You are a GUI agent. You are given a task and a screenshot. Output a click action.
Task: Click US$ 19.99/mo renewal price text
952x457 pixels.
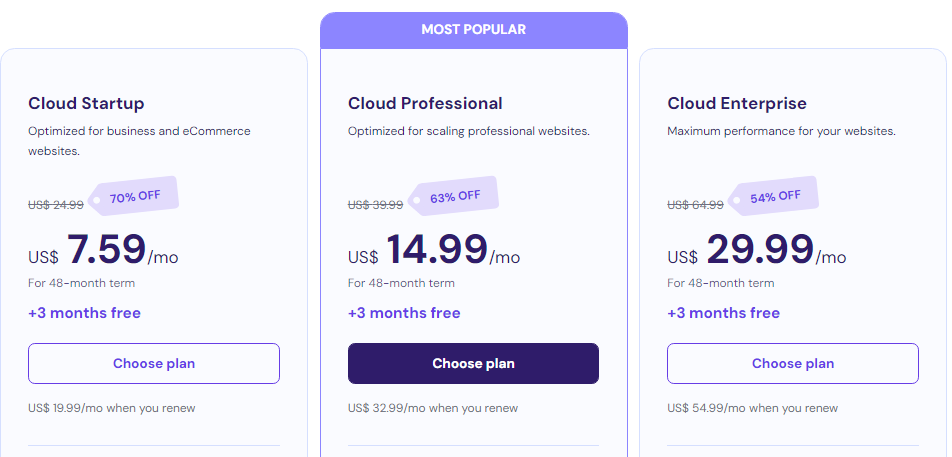(x=112, y=408)
